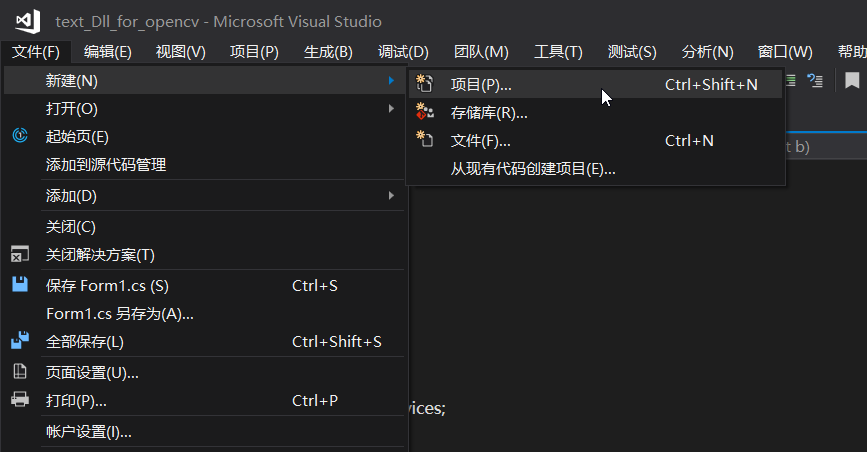Open 页面设置(U)...
This screenshot has width=867, height=452.
point(205,373)
